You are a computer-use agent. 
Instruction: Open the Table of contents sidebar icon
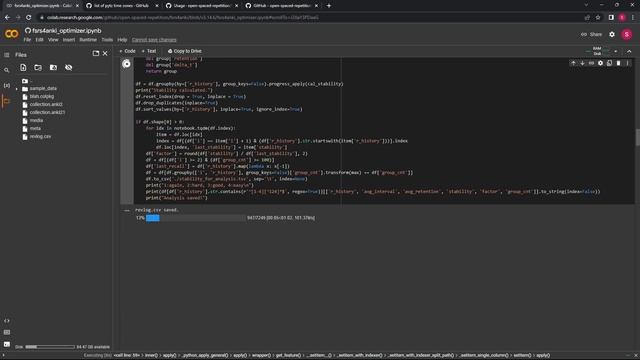coord(7,55)
